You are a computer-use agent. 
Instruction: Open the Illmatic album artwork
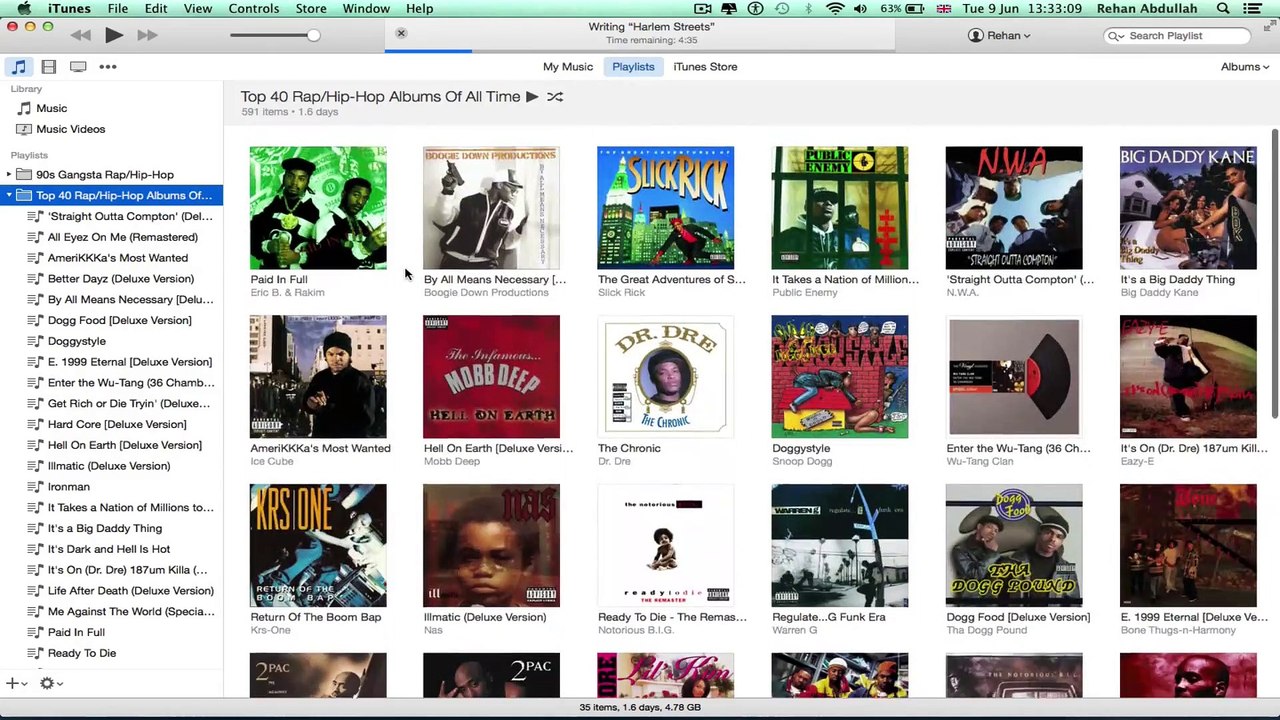click(x=491, y=546)
